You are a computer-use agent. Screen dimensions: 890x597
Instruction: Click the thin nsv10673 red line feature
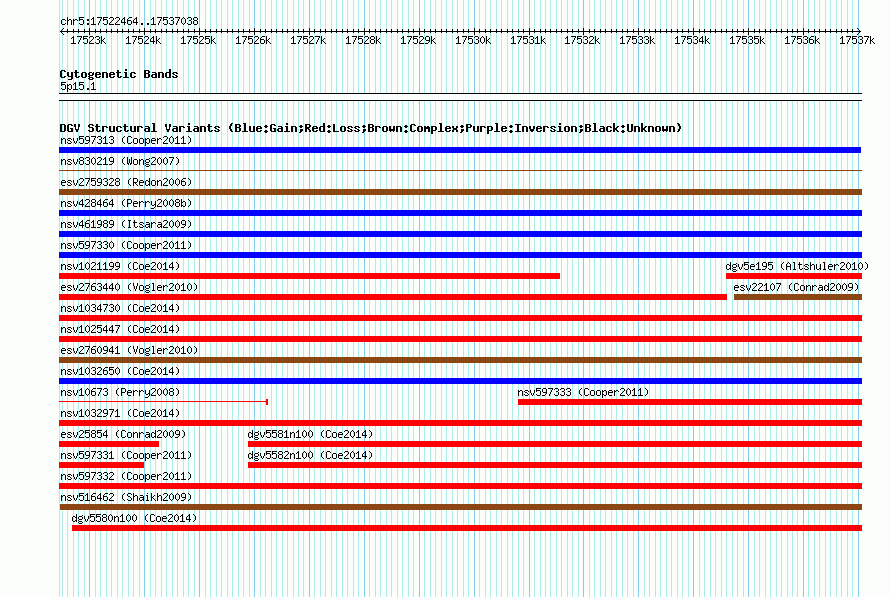pos(163,402)
